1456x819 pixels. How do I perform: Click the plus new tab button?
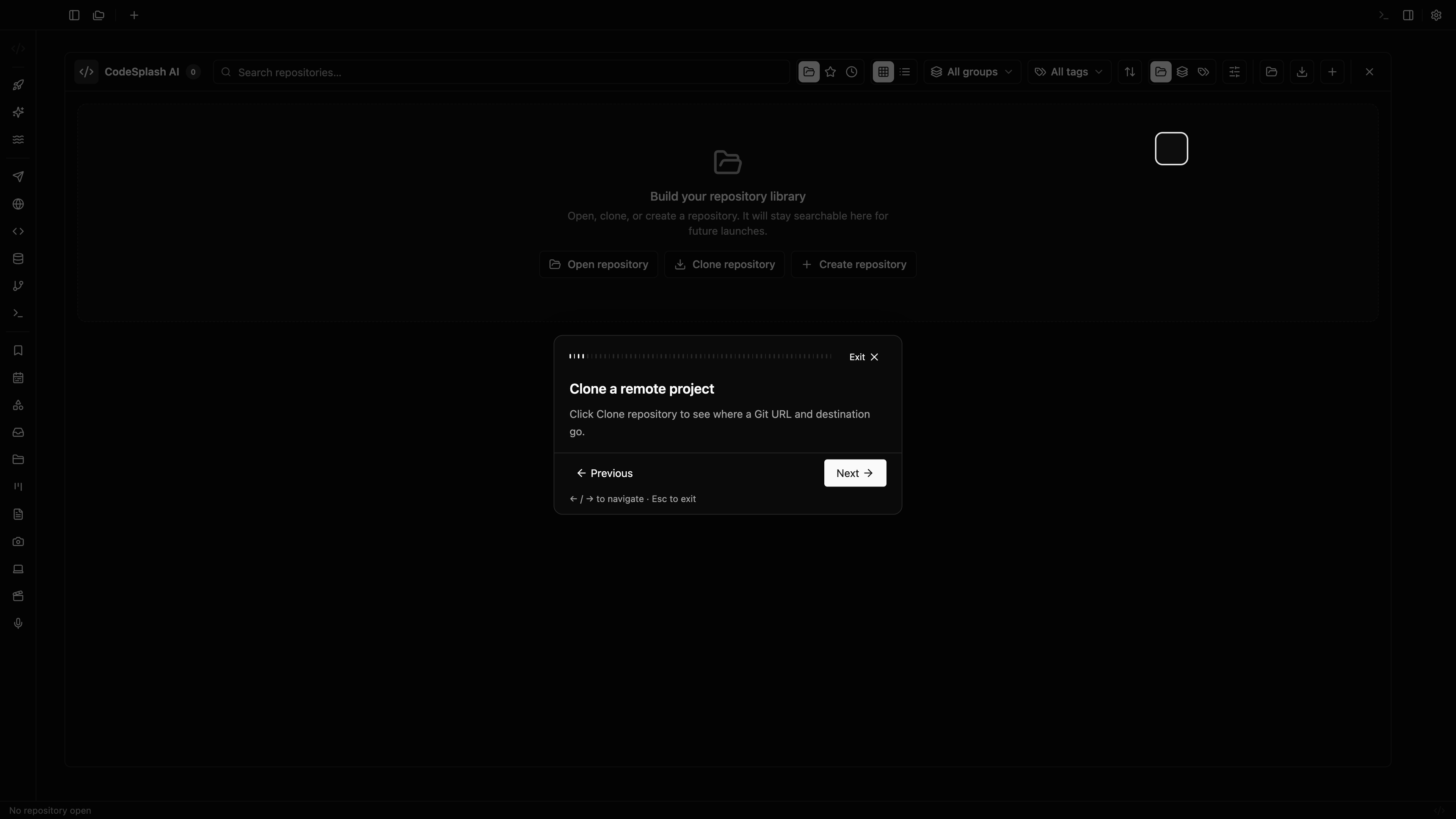(x=134, y=15)
